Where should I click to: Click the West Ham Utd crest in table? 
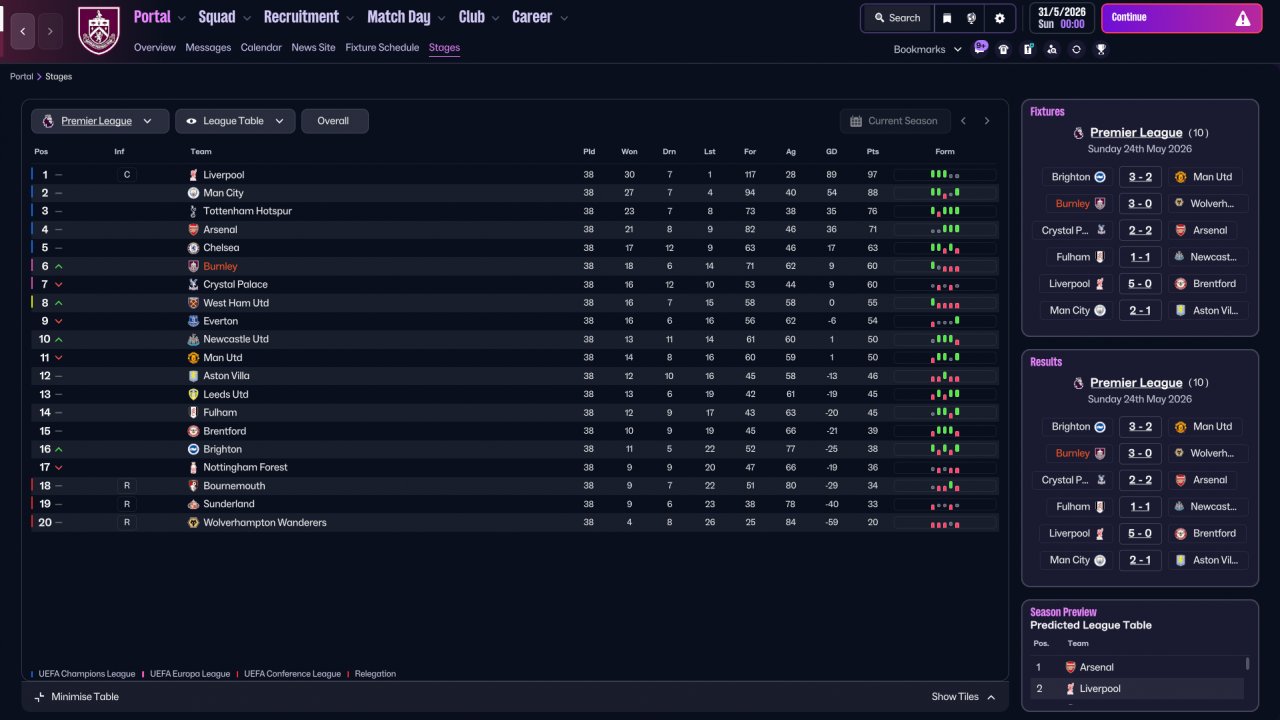coord(193,303)
